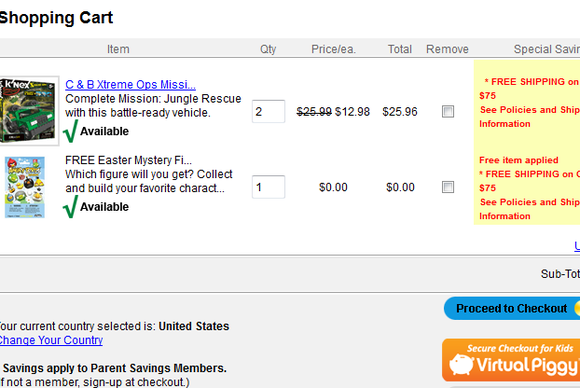
Task: Click the Total column header
Action: 399,49
